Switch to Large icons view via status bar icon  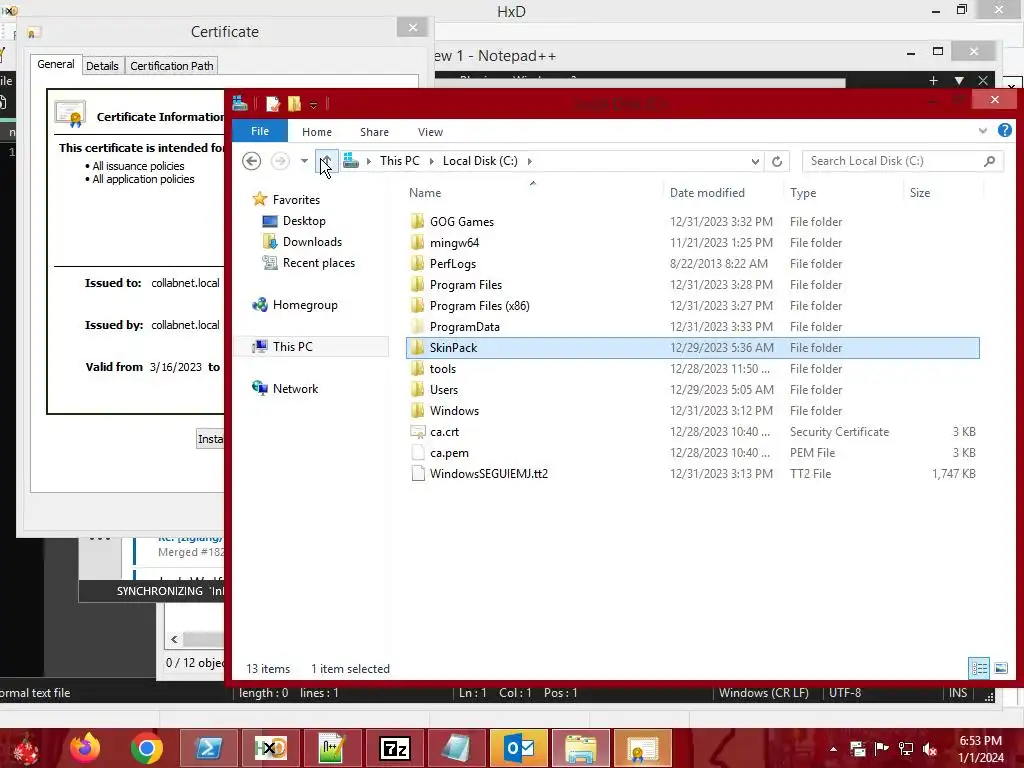(1000, 668)
